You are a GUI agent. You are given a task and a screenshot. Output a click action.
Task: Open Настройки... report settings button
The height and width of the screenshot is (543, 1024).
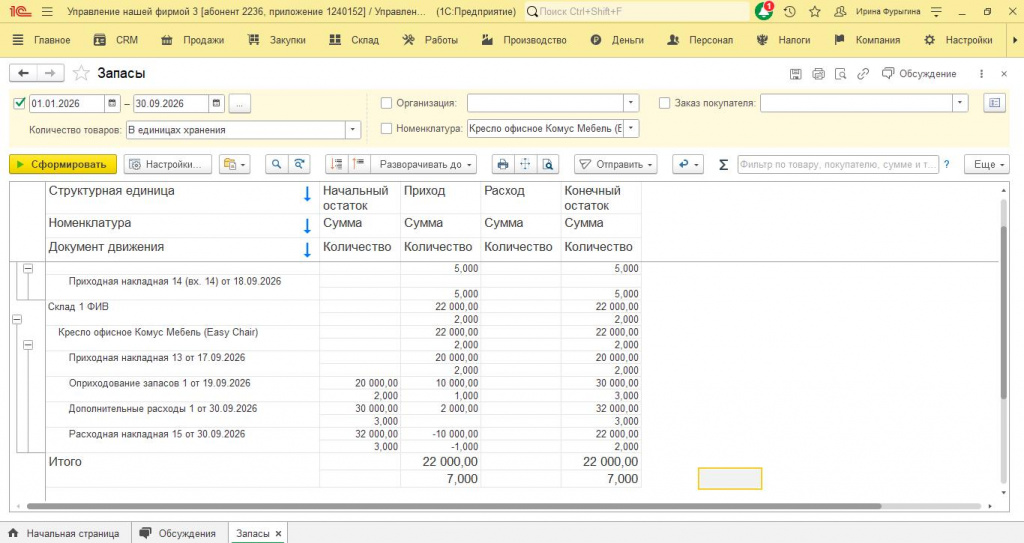click(168, 164)
